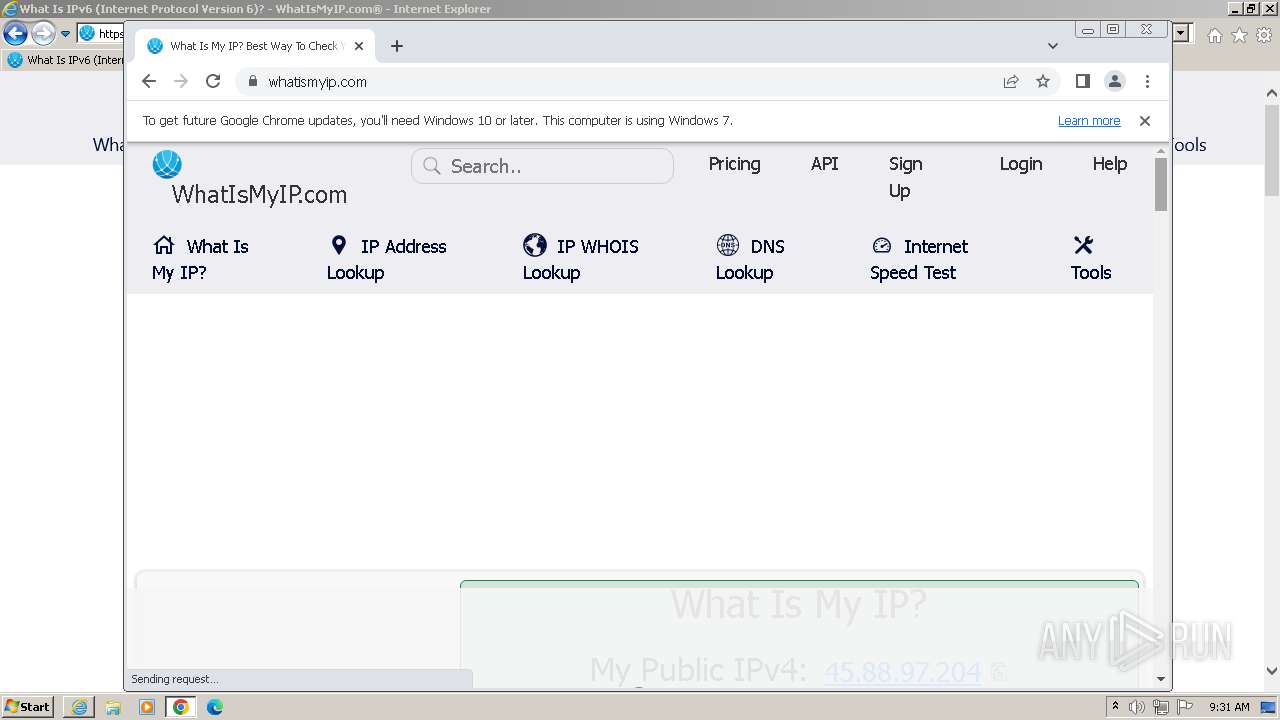Screen dimensions: 1280x720
Task: Expand the Internet Explorer search box dropdown arrow
Action: tap(1182, 33)
